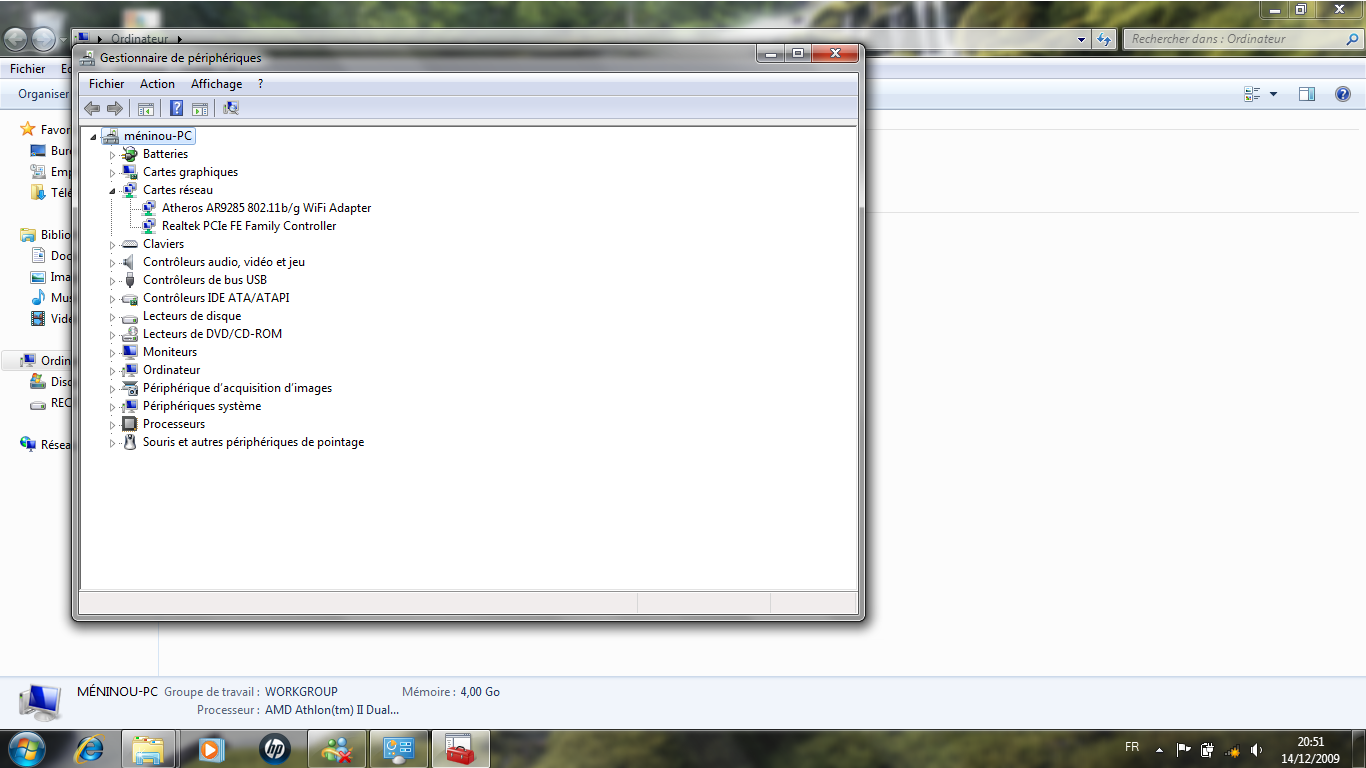The width and height of the screenshot is (1366, 768).
Task: Click the Rechercher dans Ordinateur search field
Action: (x=1234, y=39)
